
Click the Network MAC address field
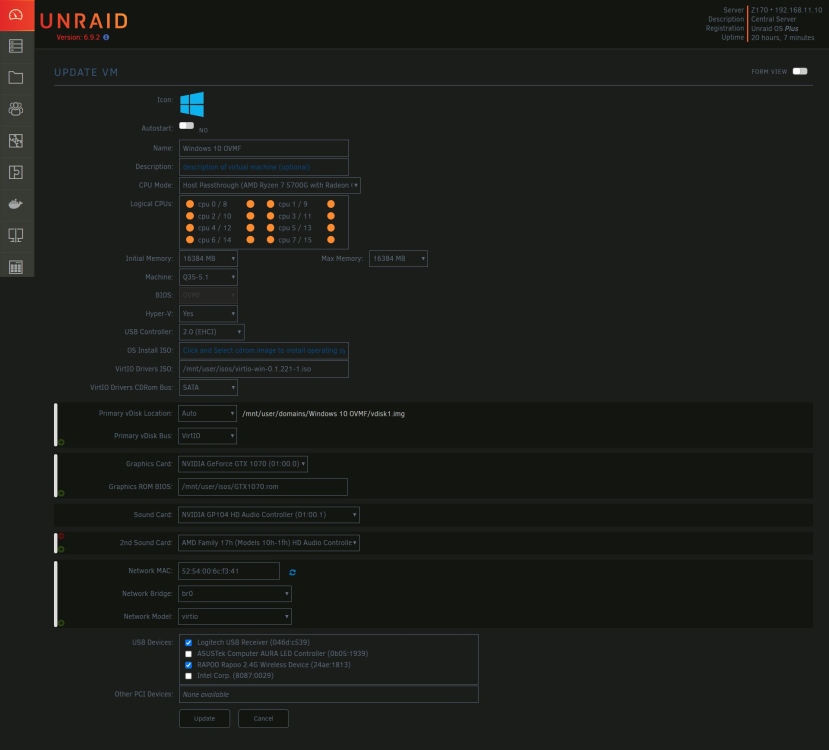tap(229, 571)
